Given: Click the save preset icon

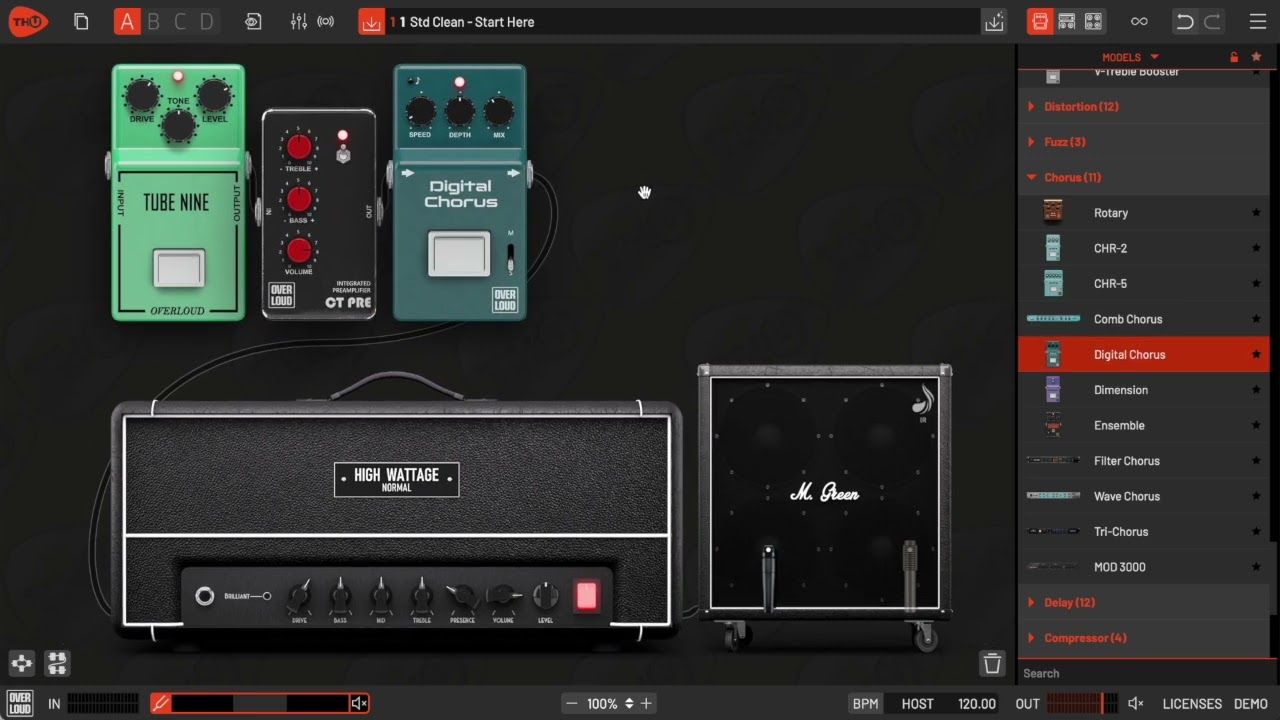Looking at the screenshot, I should pos(994,22).
